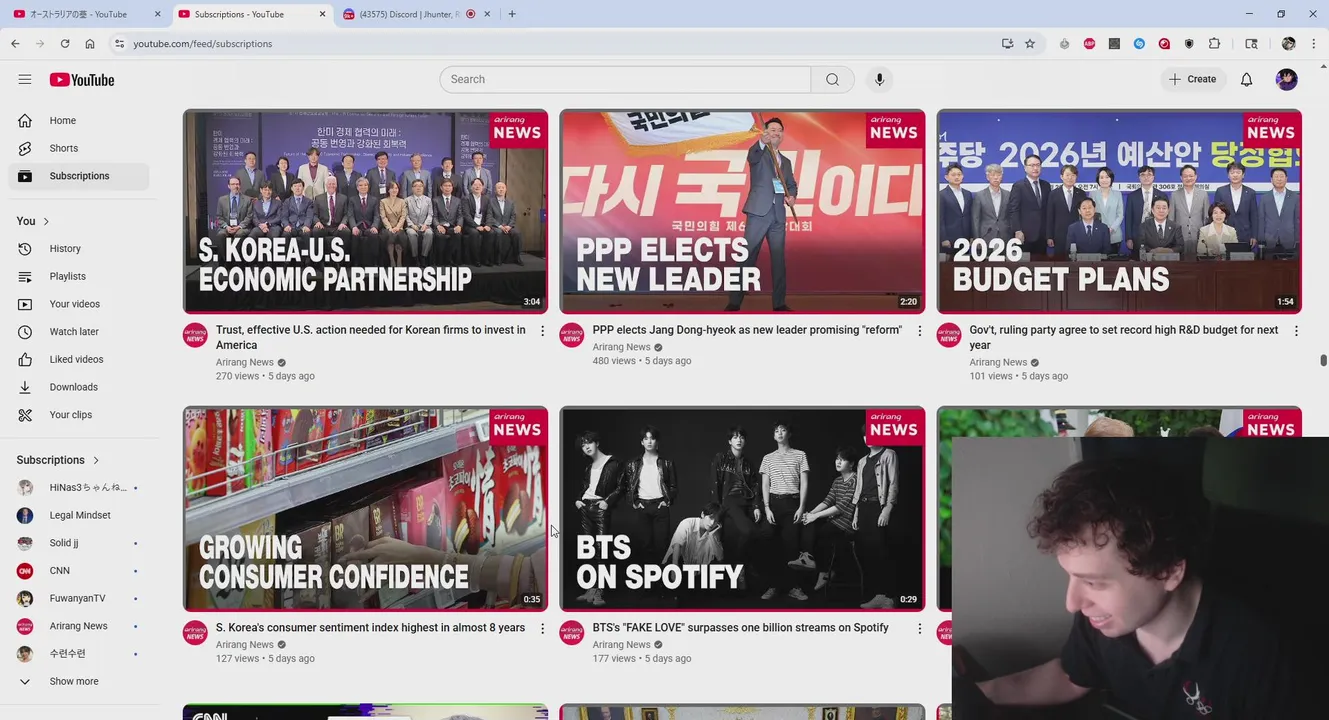Click the search magnifier button
The height and width of the screenshot is (720, 1329).
[x=832, y=79]
